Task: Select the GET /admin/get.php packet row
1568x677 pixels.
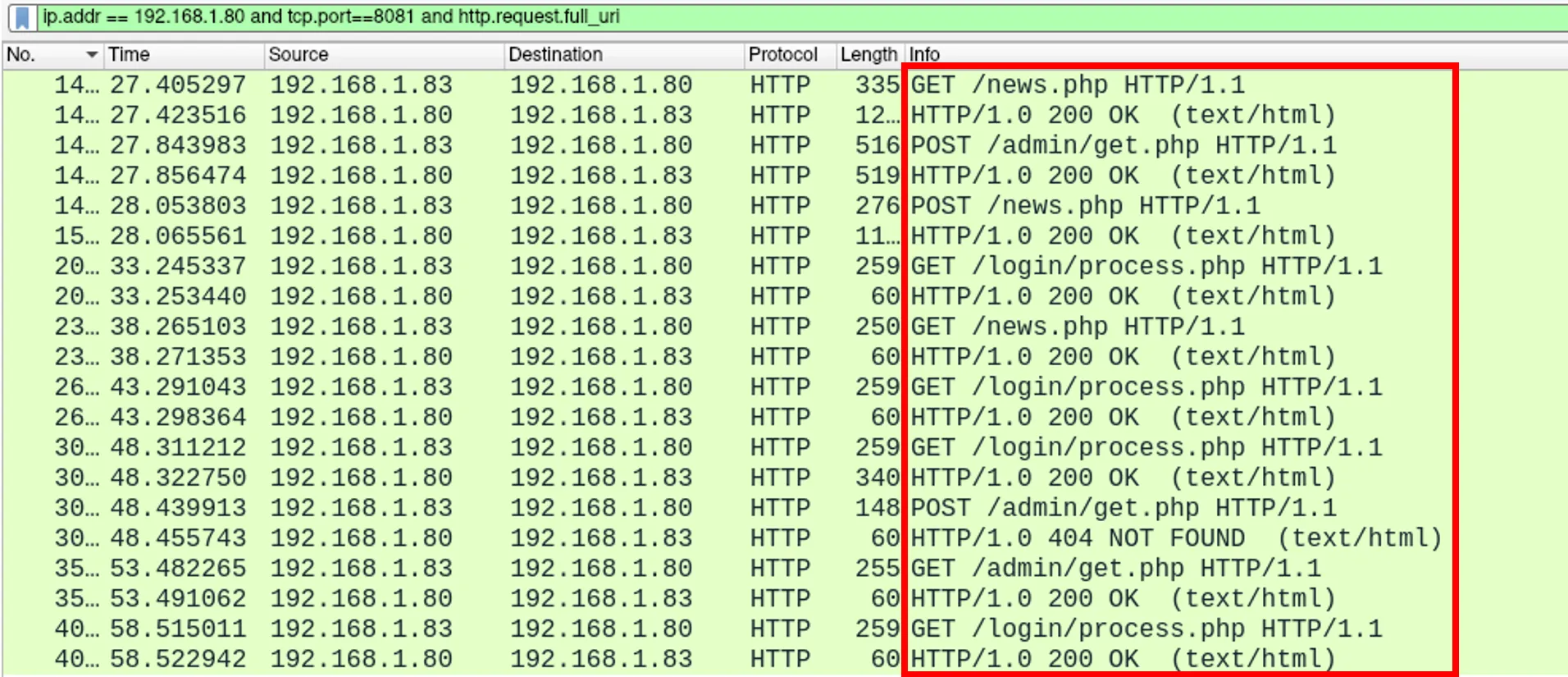Action: (x=784, y=569)
